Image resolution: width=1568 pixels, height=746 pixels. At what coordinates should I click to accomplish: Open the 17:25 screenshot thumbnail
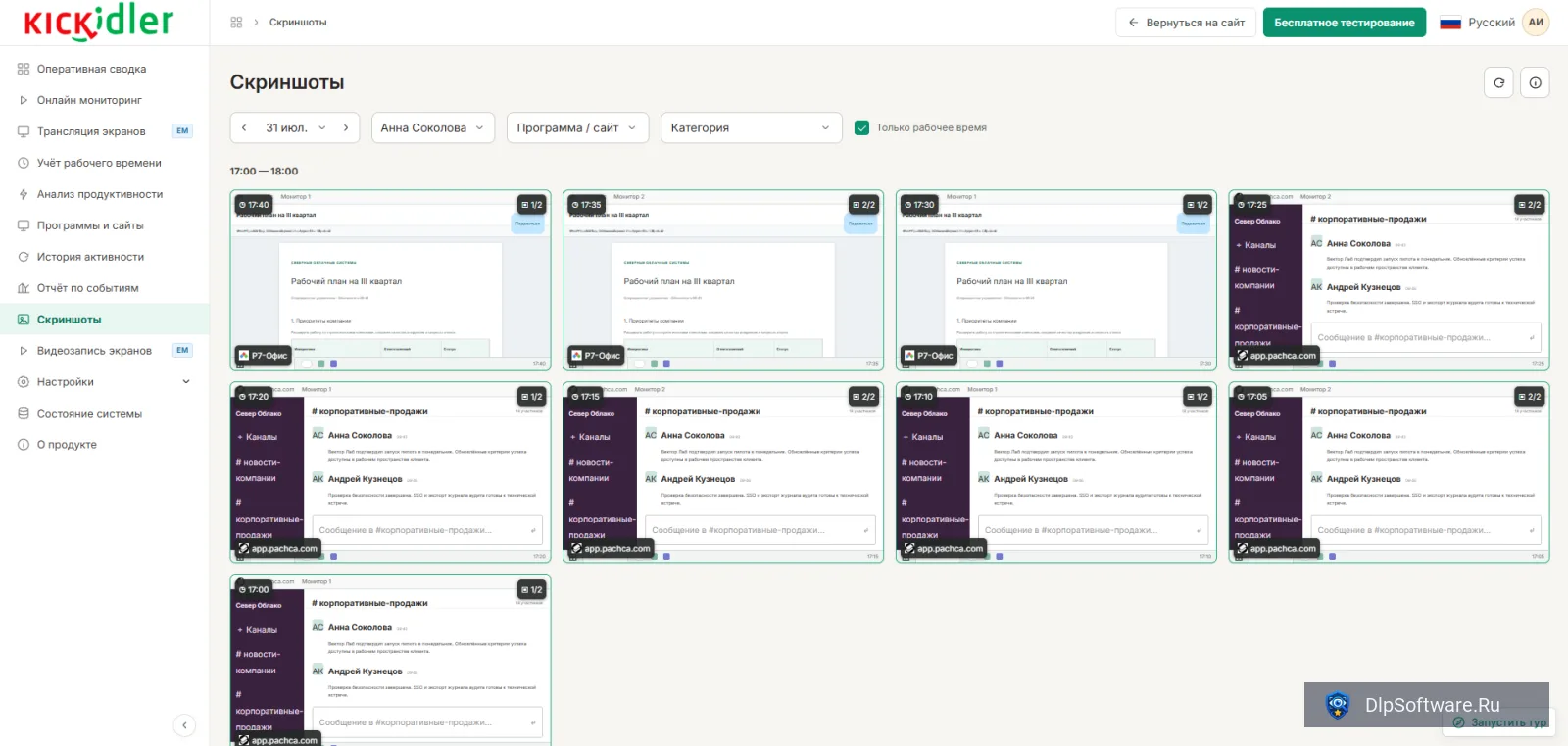click(1389, 279)
